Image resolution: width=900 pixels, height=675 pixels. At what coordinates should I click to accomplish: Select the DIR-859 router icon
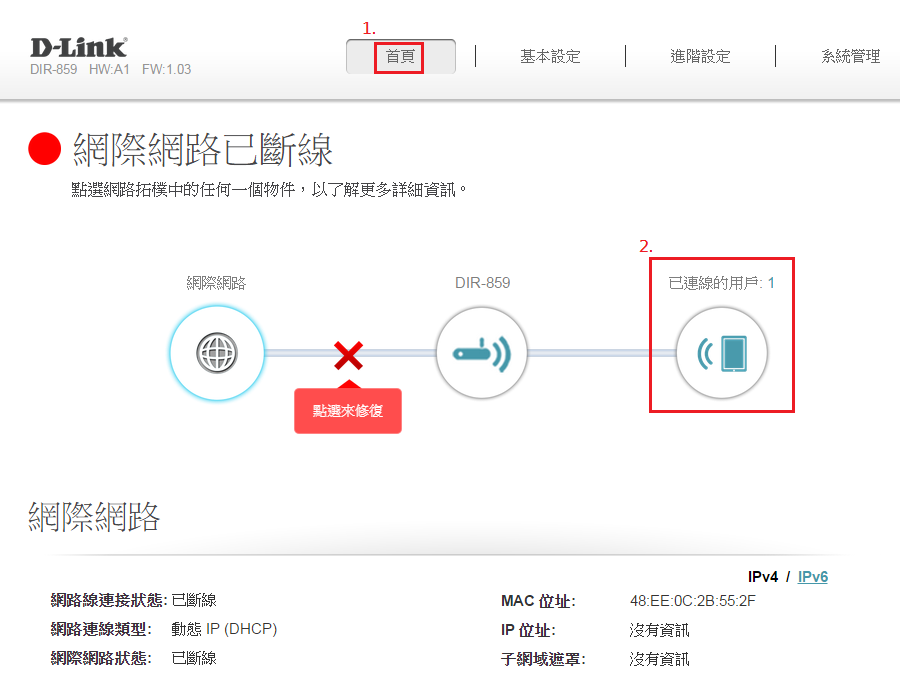[x=482, y=353]
